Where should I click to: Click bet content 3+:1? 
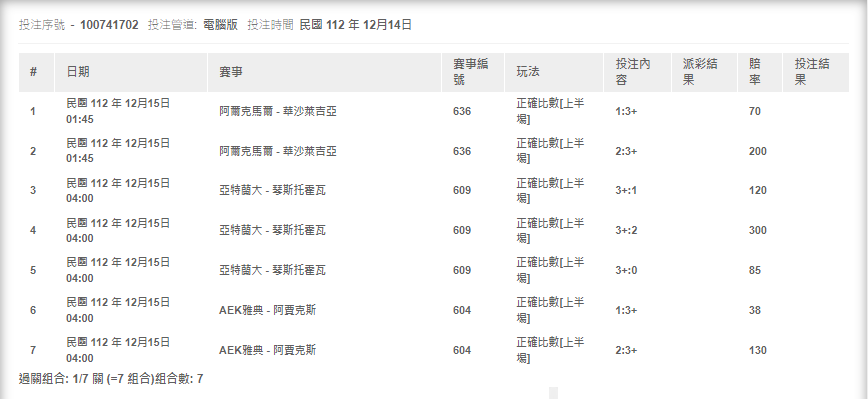click(626, 190)
